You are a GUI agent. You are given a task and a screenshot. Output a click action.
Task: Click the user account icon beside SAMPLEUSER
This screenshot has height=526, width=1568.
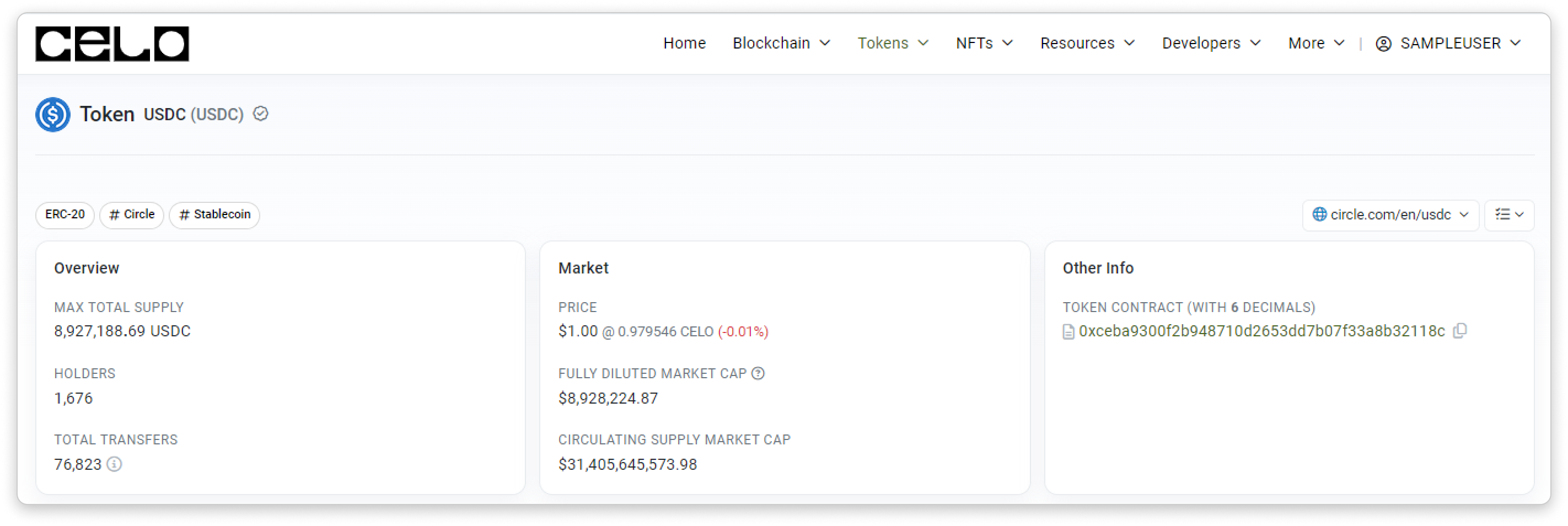click(1383, 44)
